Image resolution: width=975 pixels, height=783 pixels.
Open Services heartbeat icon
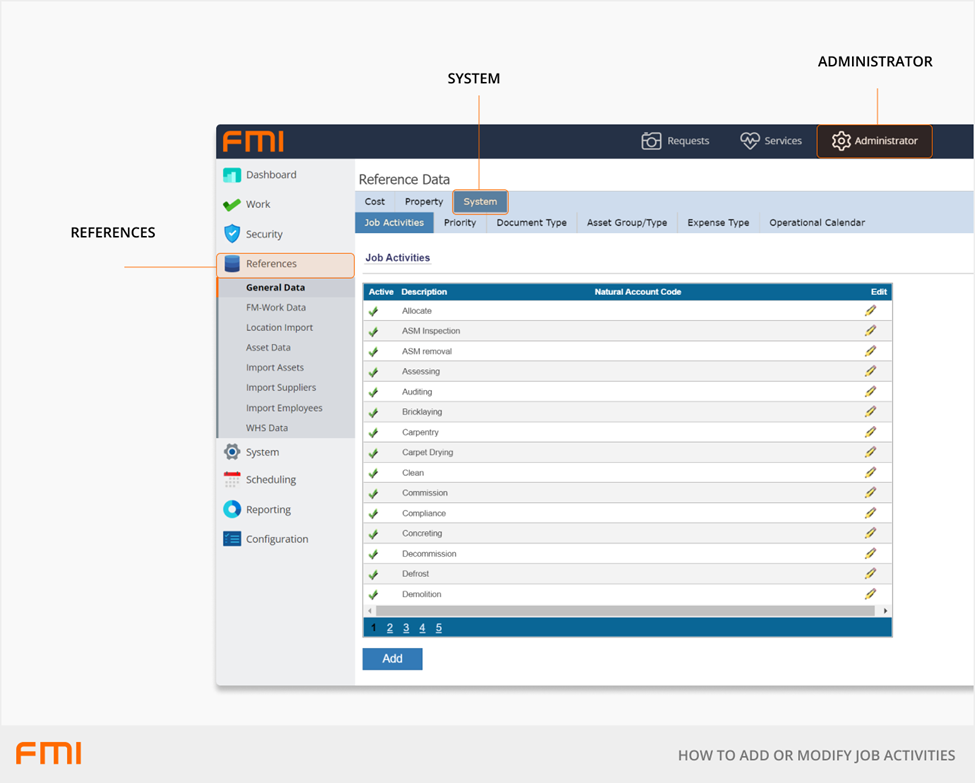click(750, 141)
